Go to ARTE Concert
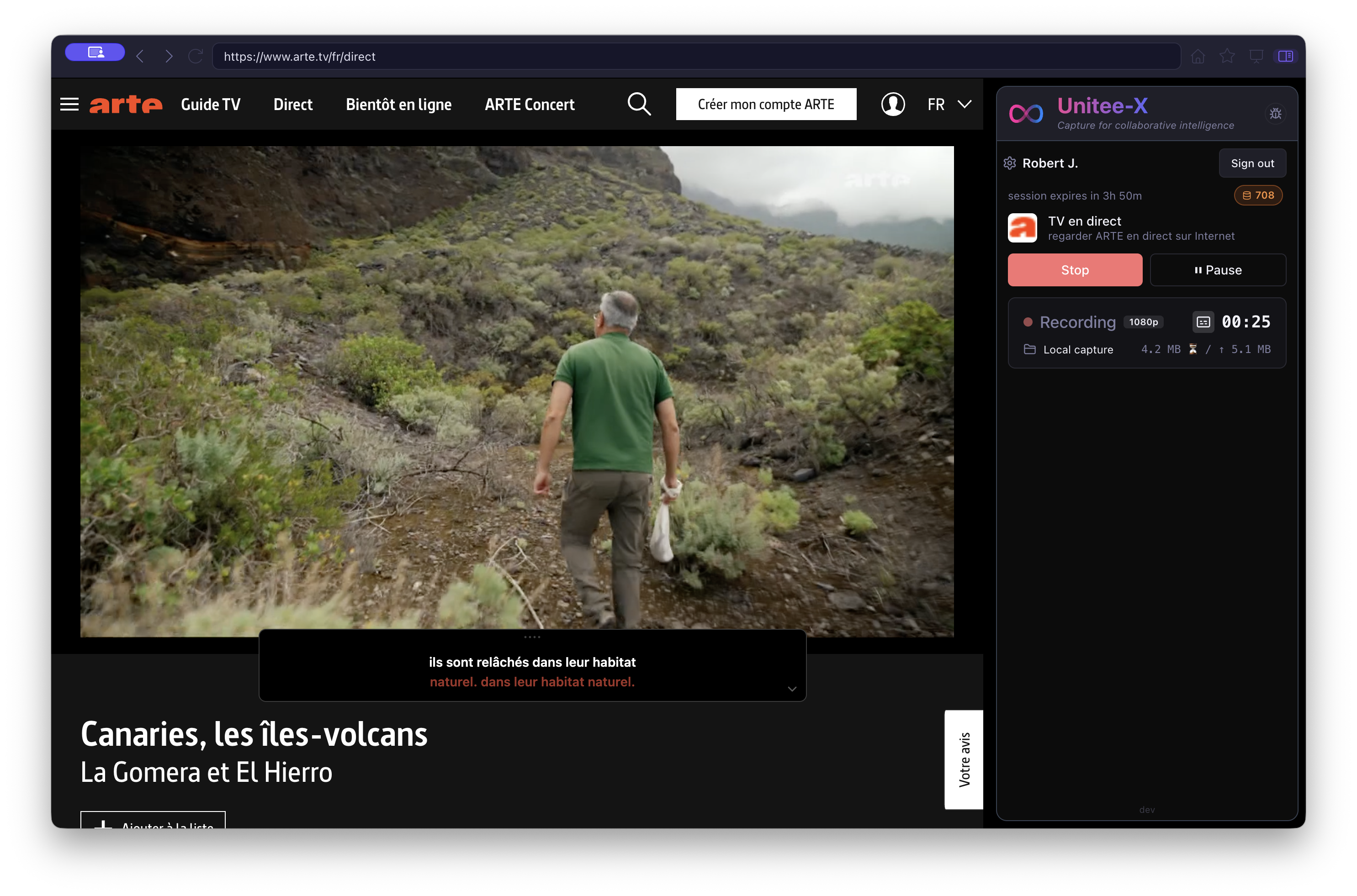The width and height of the screenshot is (1357, 896). tap(529, 104)
